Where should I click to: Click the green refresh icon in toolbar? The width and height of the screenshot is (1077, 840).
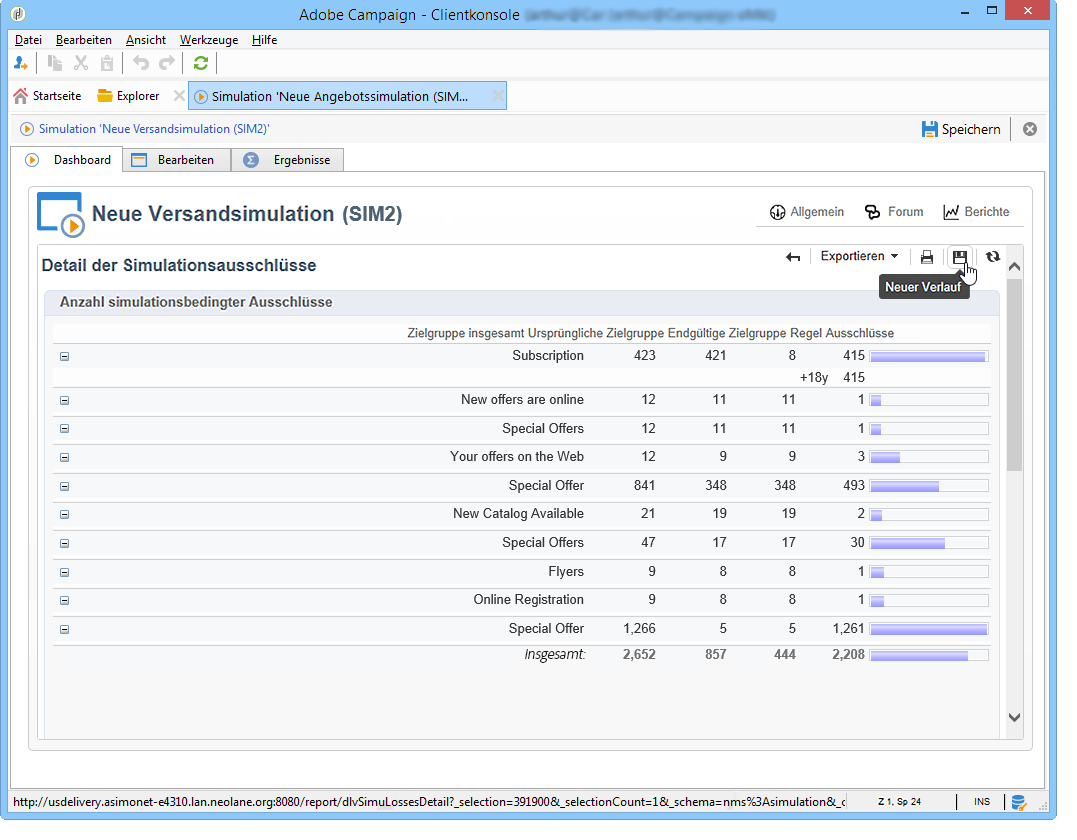pyautogui.click(x=201, y=64)
